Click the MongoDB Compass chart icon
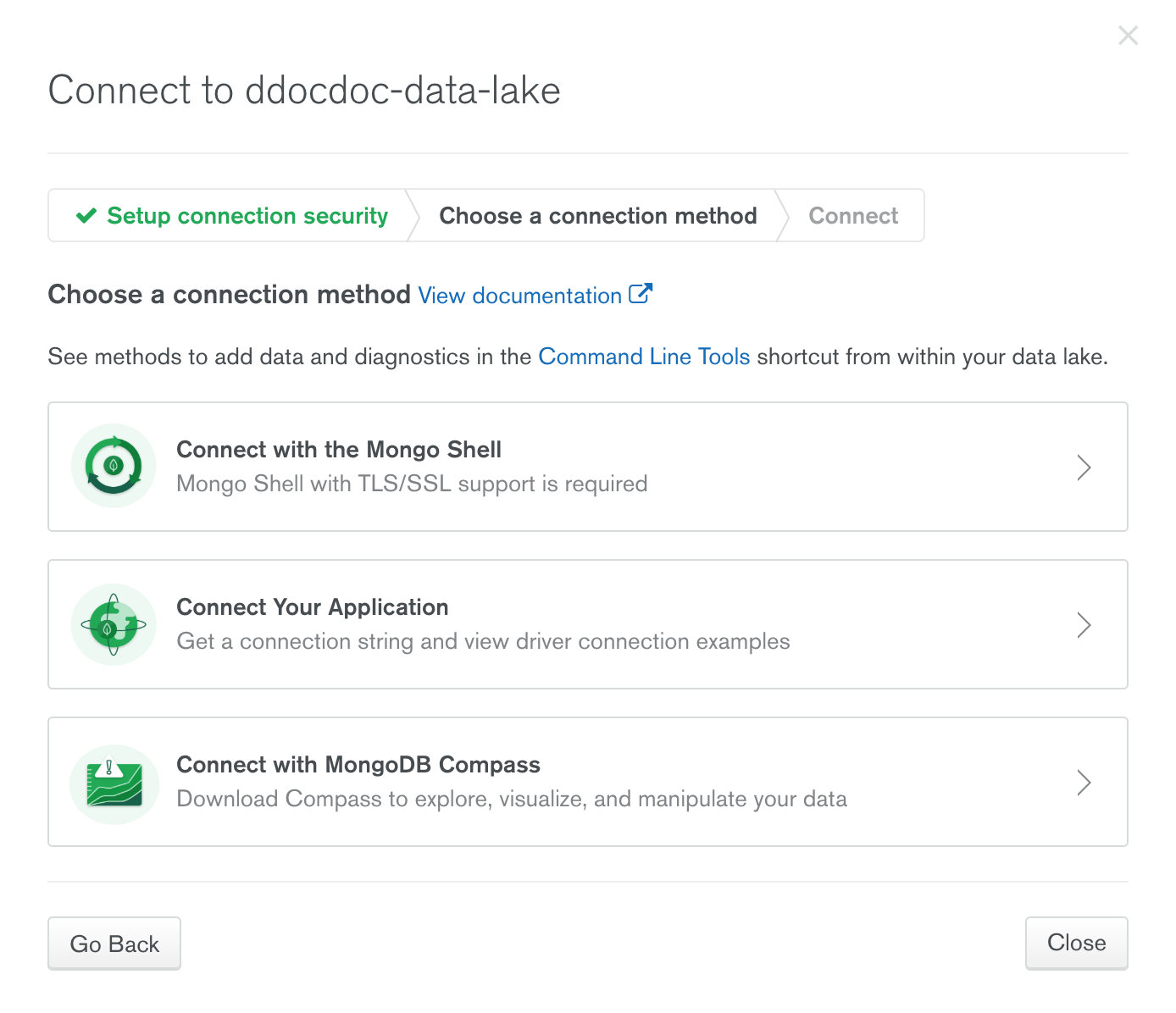 [x=114, y=783]
